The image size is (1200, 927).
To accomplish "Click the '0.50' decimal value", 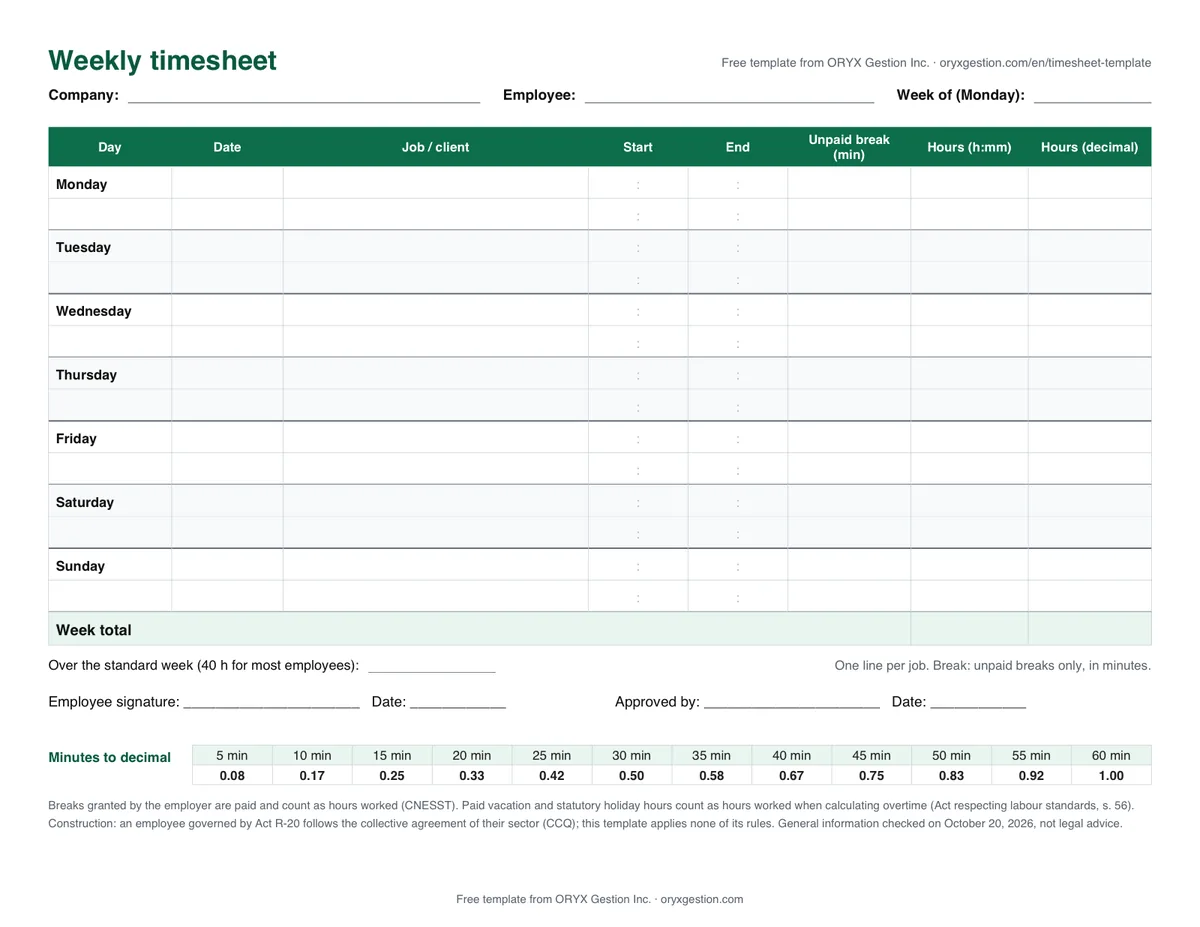I will click(632, 776).
